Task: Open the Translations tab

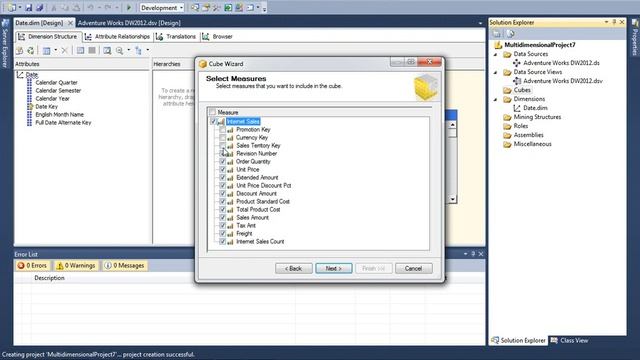Action: [x=176, y=37]
